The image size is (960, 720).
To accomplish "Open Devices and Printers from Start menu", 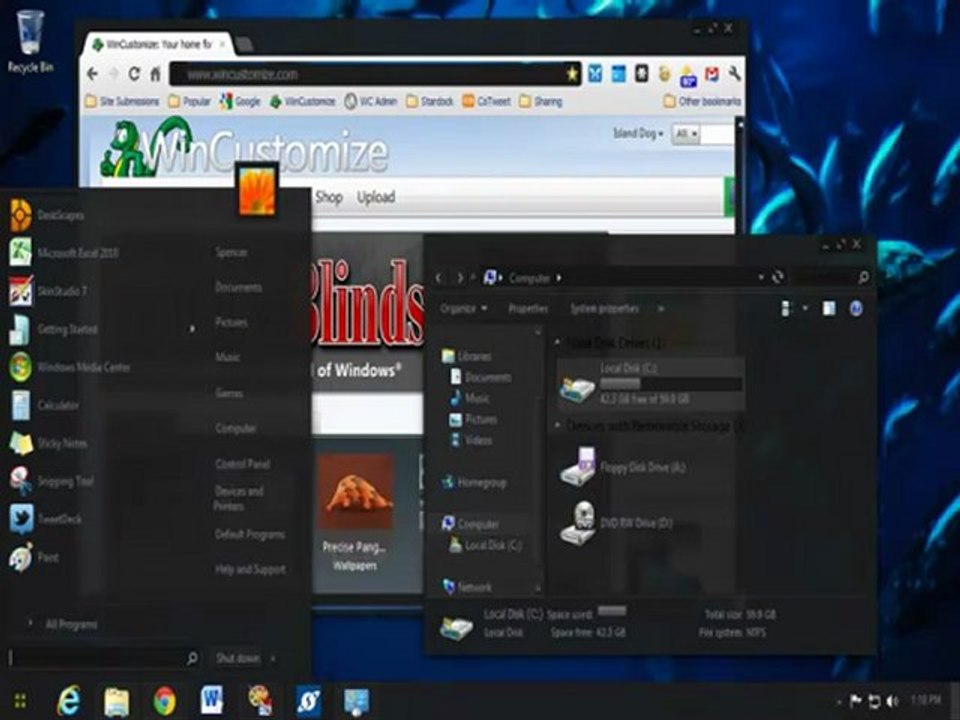I will point(239,498).
